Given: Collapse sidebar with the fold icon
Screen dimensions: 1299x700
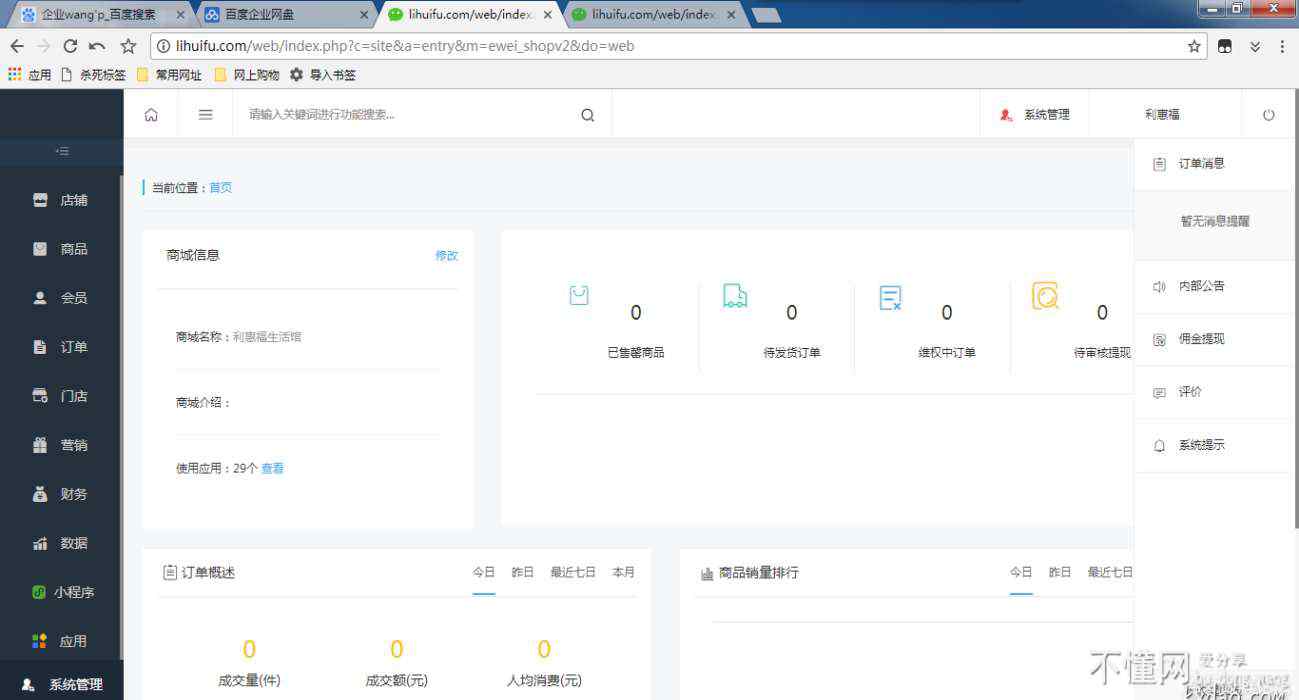Looking at the screenshot, I should [x=62, y=152].
